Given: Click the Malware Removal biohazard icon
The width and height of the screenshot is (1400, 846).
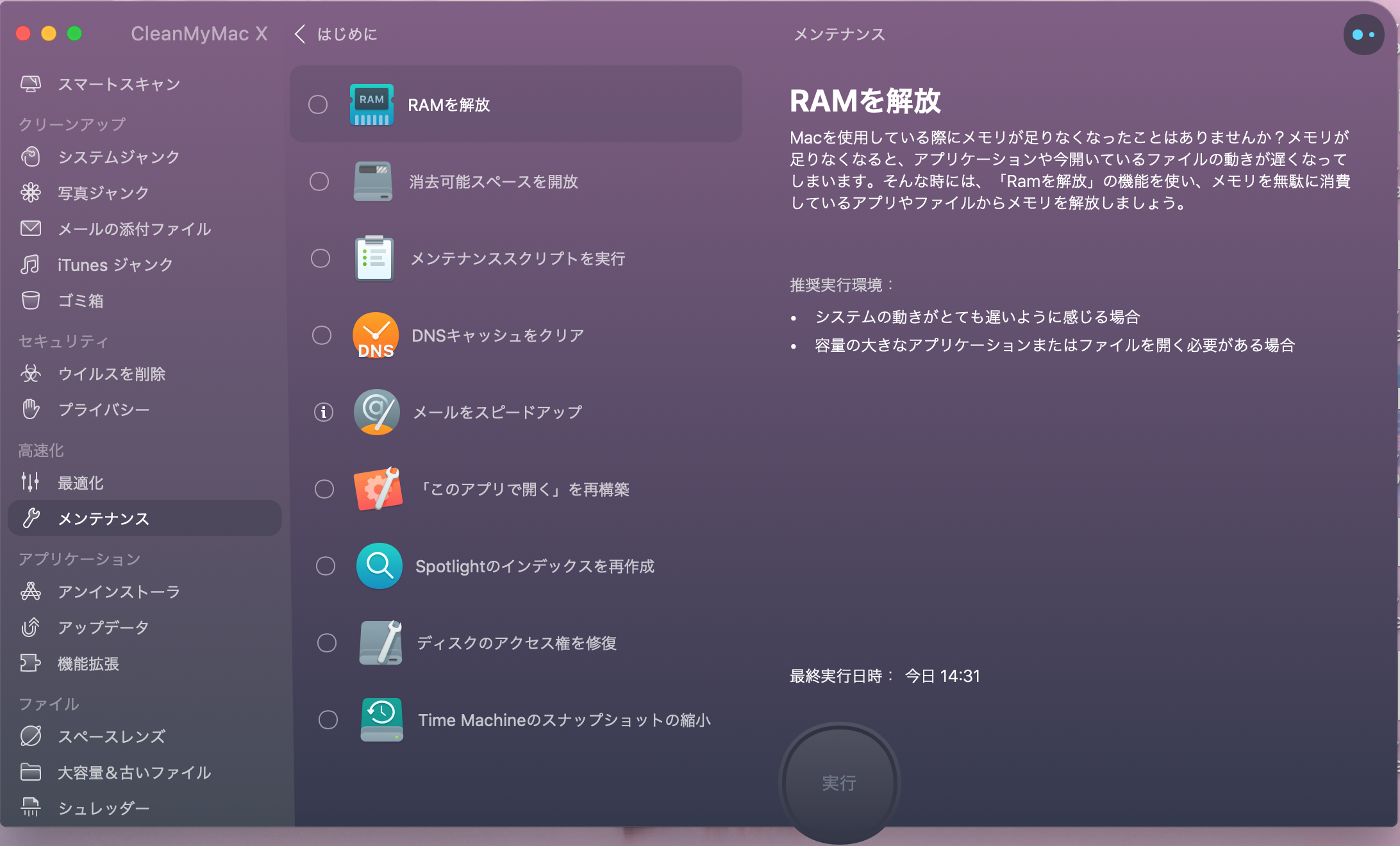Looking at the screenshot, I should point(31,373).
